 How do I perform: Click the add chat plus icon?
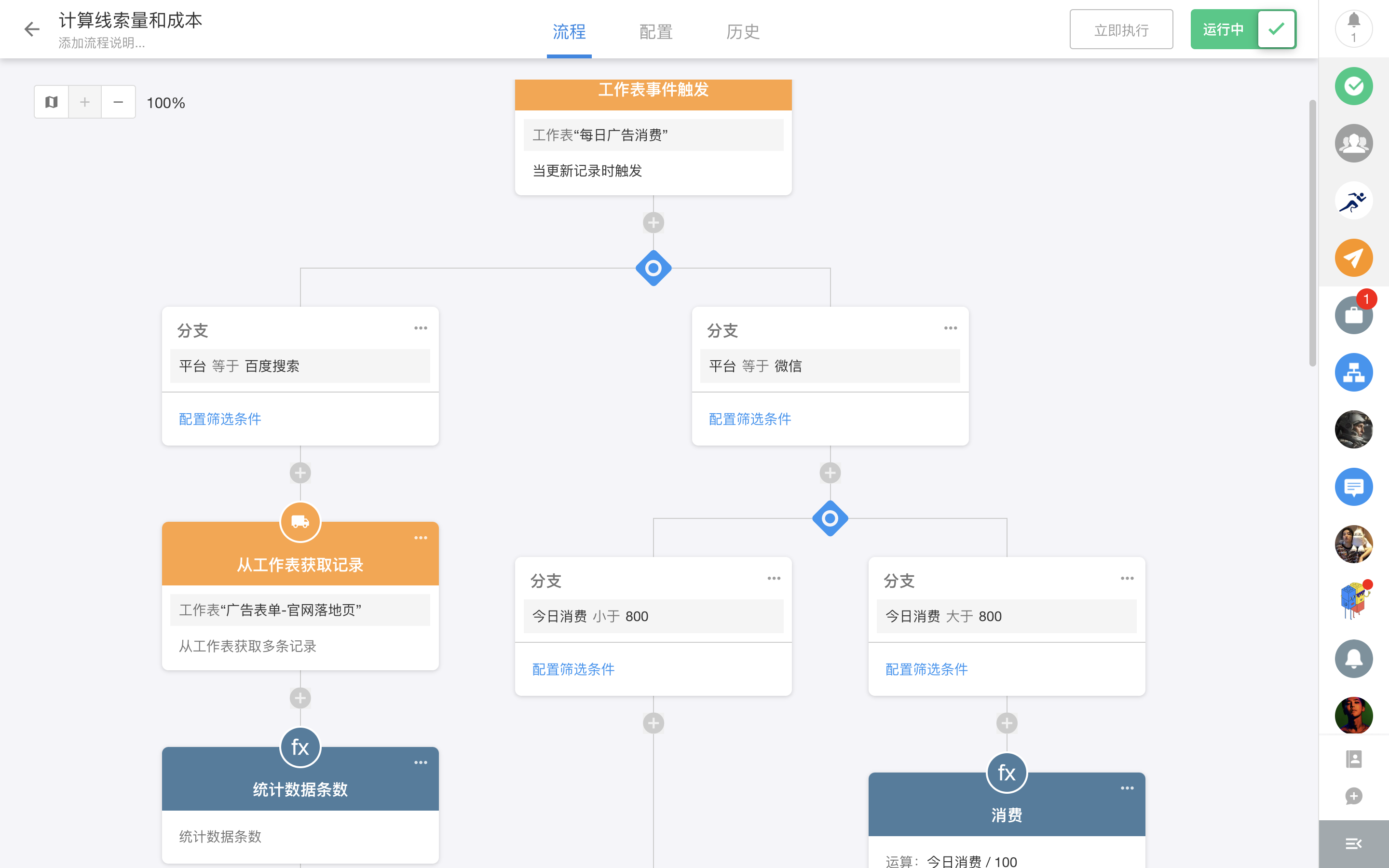coord(1353,796)
